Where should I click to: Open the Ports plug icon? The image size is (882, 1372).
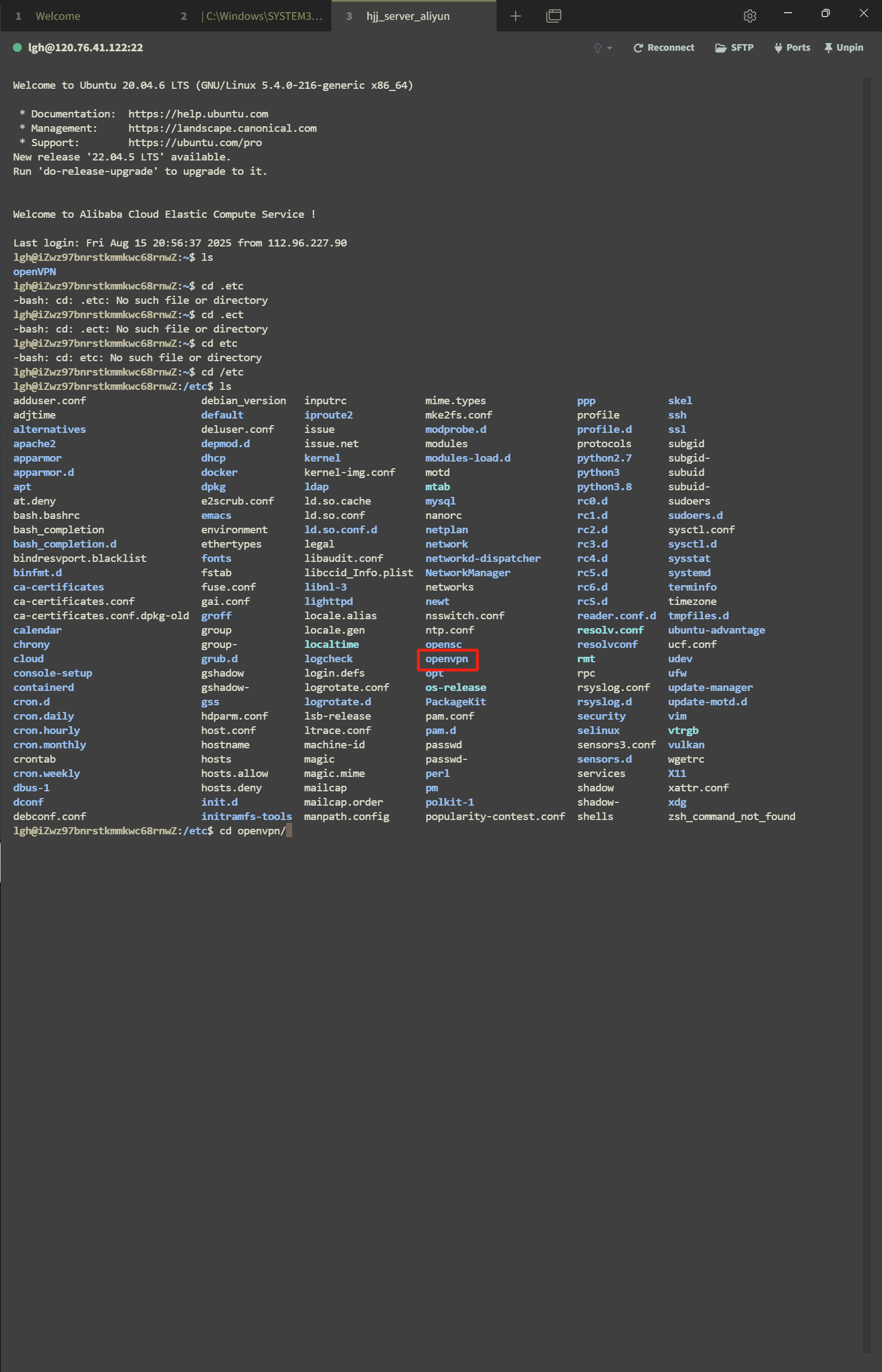click(778, 48)
